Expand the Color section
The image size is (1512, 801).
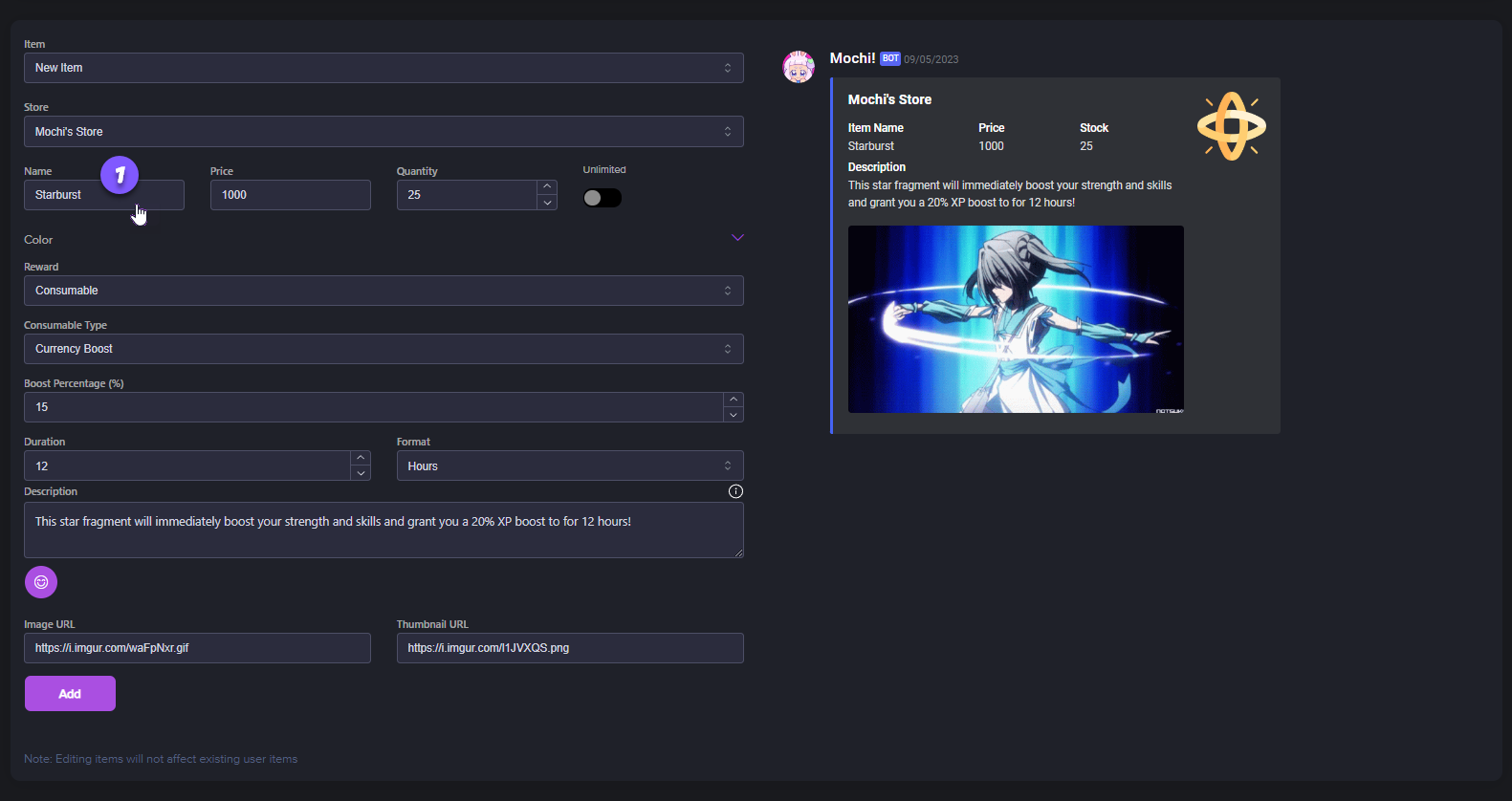(737, 238)
